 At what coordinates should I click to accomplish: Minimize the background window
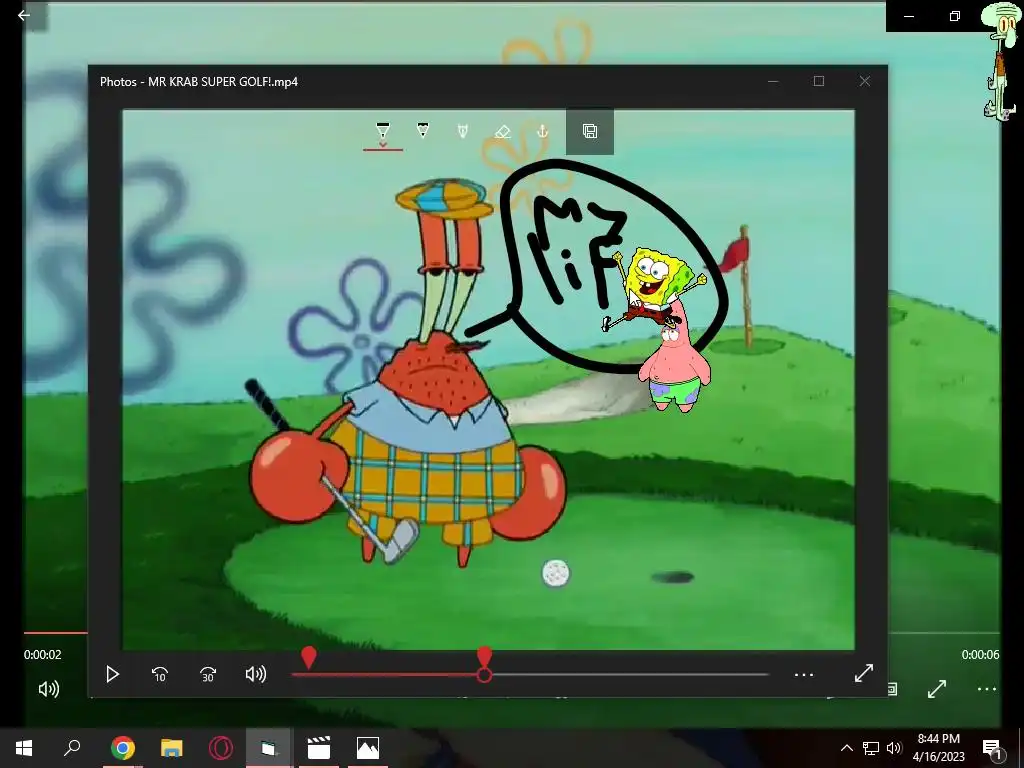point(909,16)
